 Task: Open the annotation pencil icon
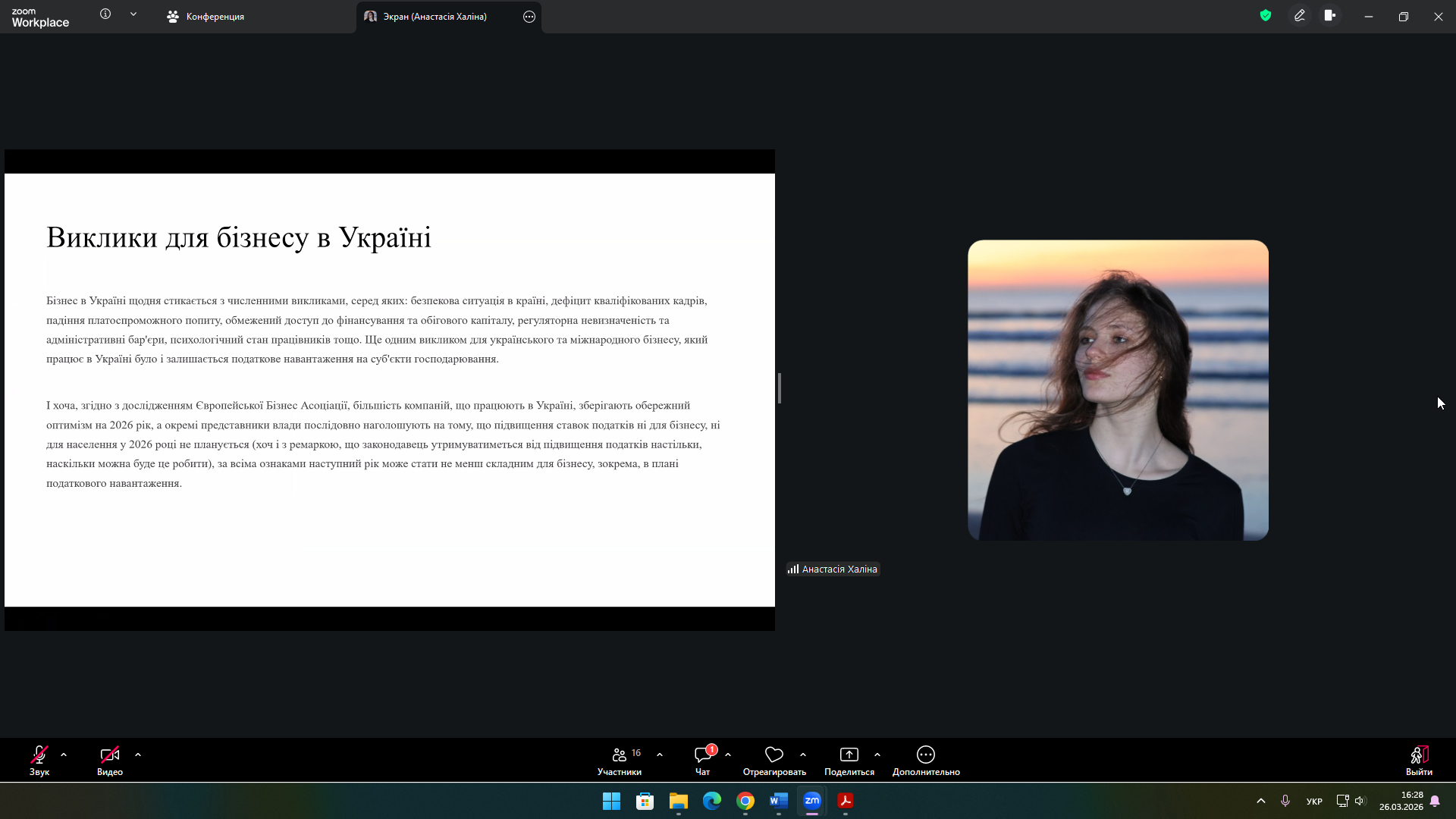(1299, 16)
